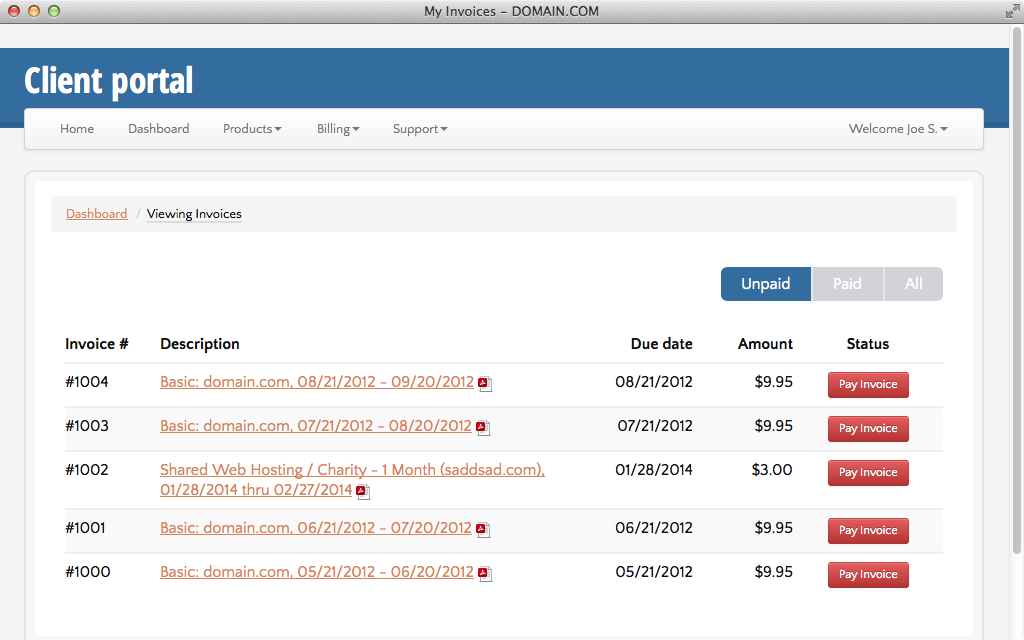Expand the Billing dropdown menu
Screen dimensions: 1024x640
point(338,129)
